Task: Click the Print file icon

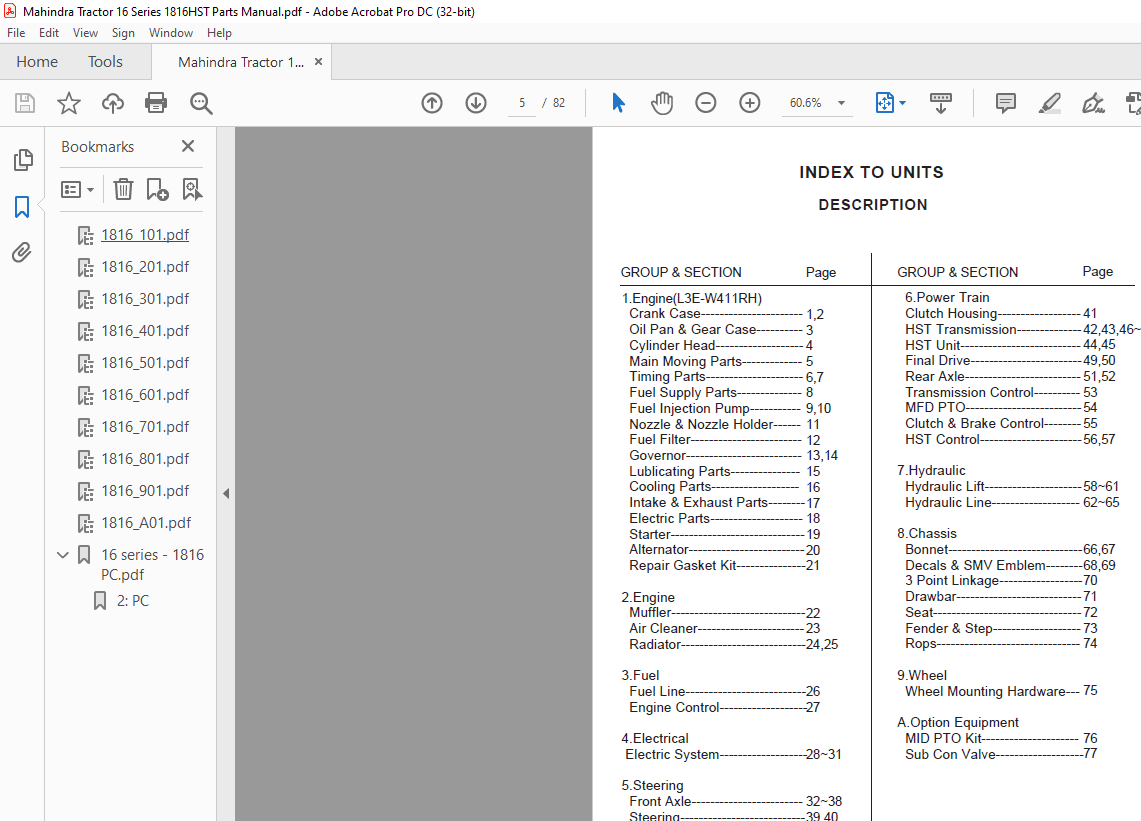Action: pos(156,103)
